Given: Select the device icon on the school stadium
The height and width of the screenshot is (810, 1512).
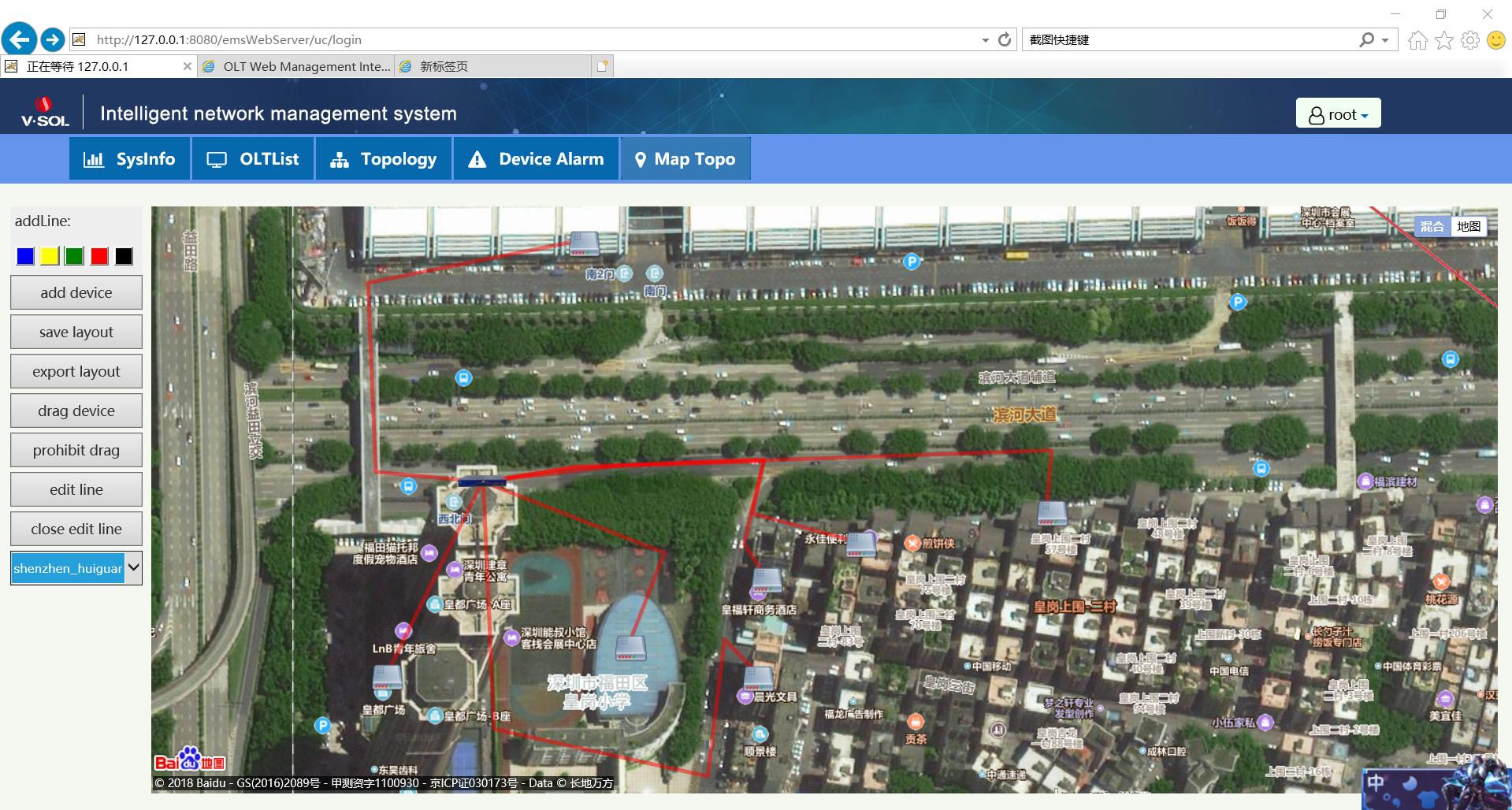Looking at the screenshot, I should click(x=630, y=648).
